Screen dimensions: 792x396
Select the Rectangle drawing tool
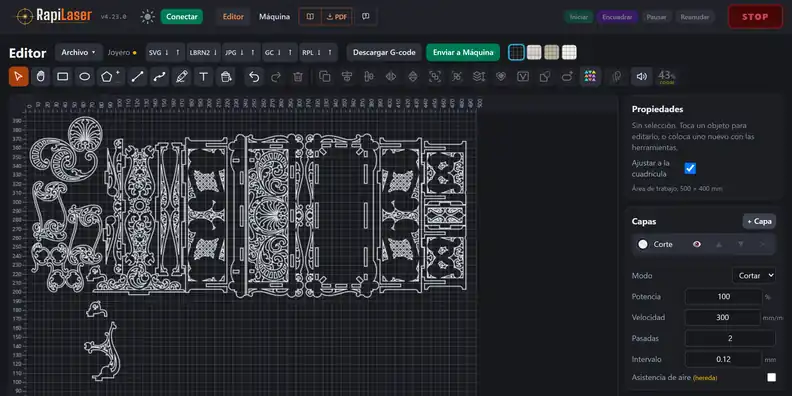pos(63,77)
